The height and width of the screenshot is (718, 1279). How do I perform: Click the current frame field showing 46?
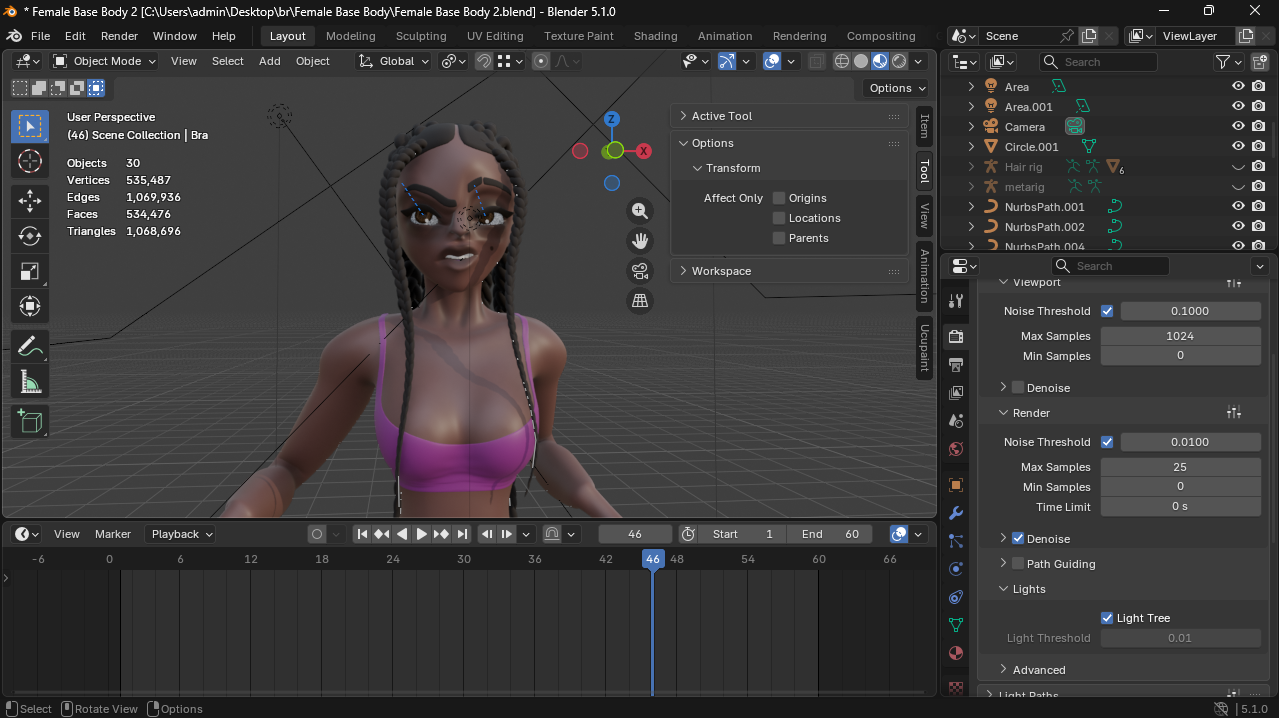point(635,534)
